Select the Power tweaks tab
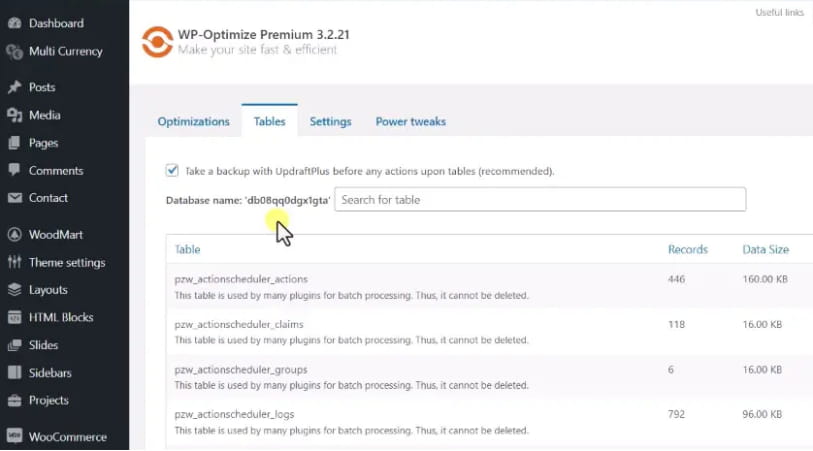 [410, 122]
